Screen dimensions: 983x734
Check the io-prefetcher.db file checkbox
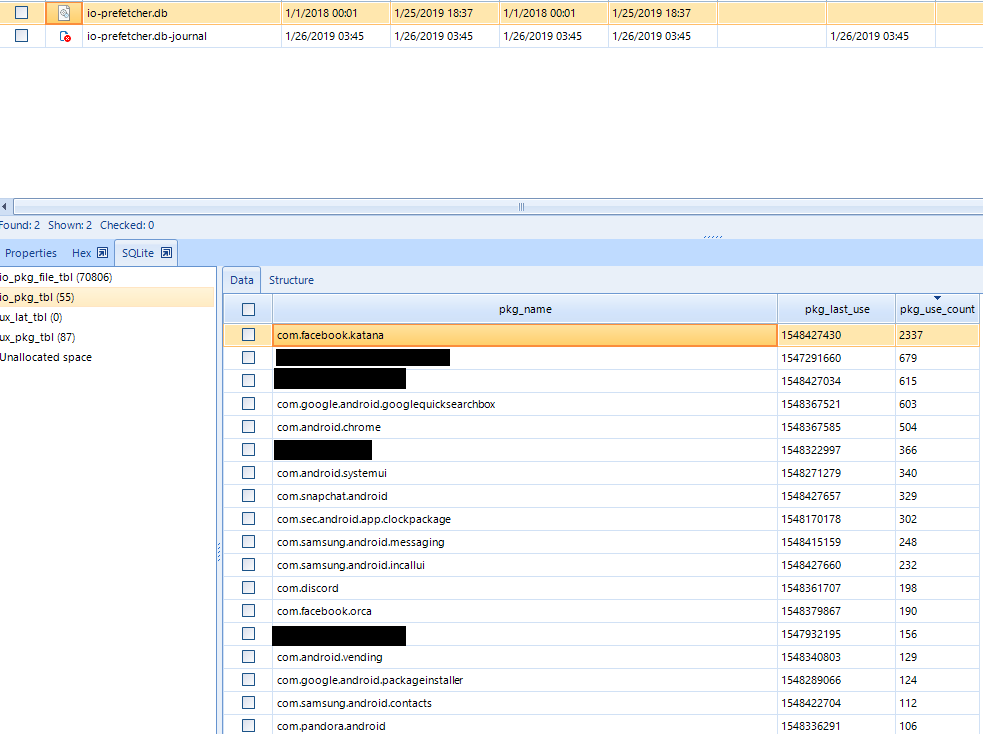tap(21, 12)
